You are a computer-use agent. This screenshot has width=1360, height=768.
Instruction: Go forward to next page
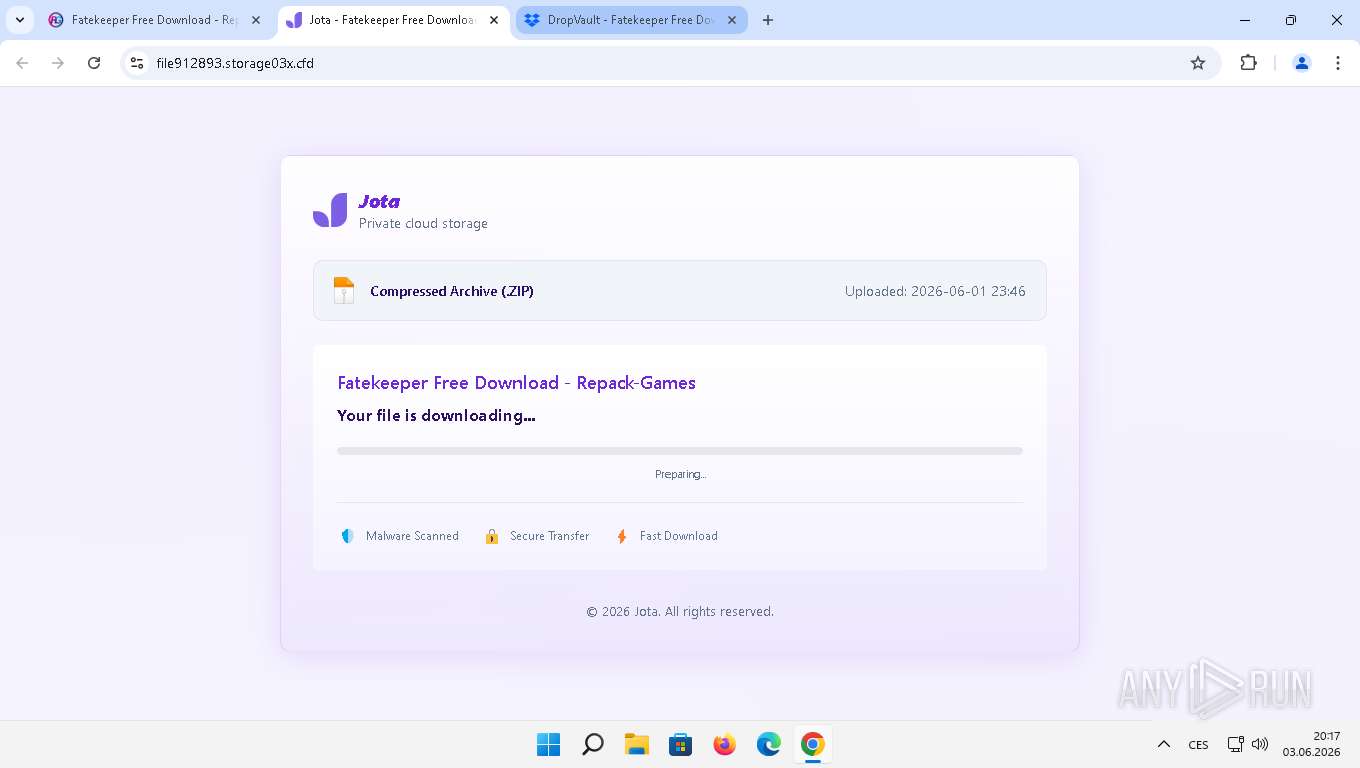pos(58,63)
